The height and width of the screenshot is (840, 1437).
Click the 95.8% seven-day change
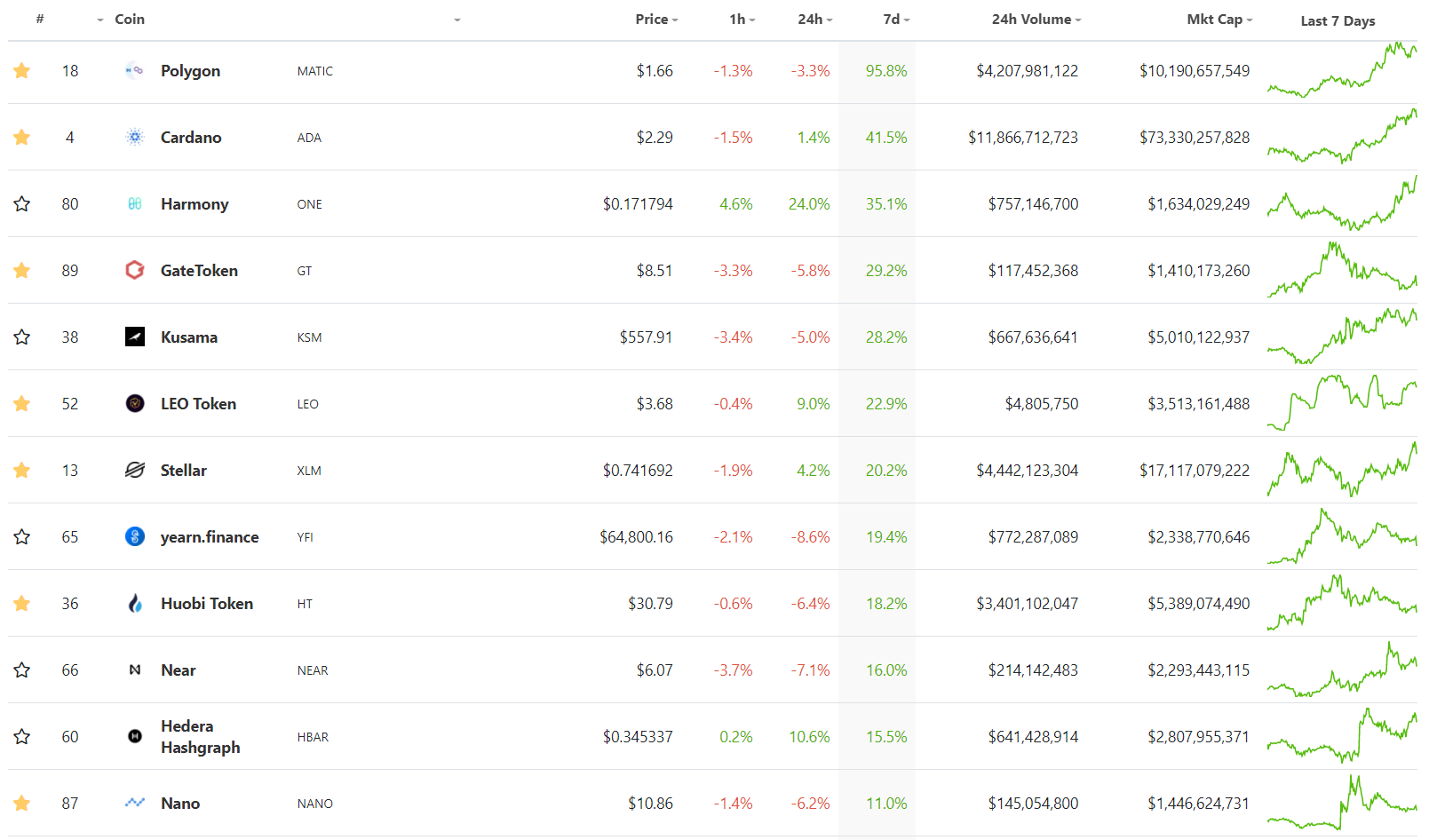pos(886,70)
